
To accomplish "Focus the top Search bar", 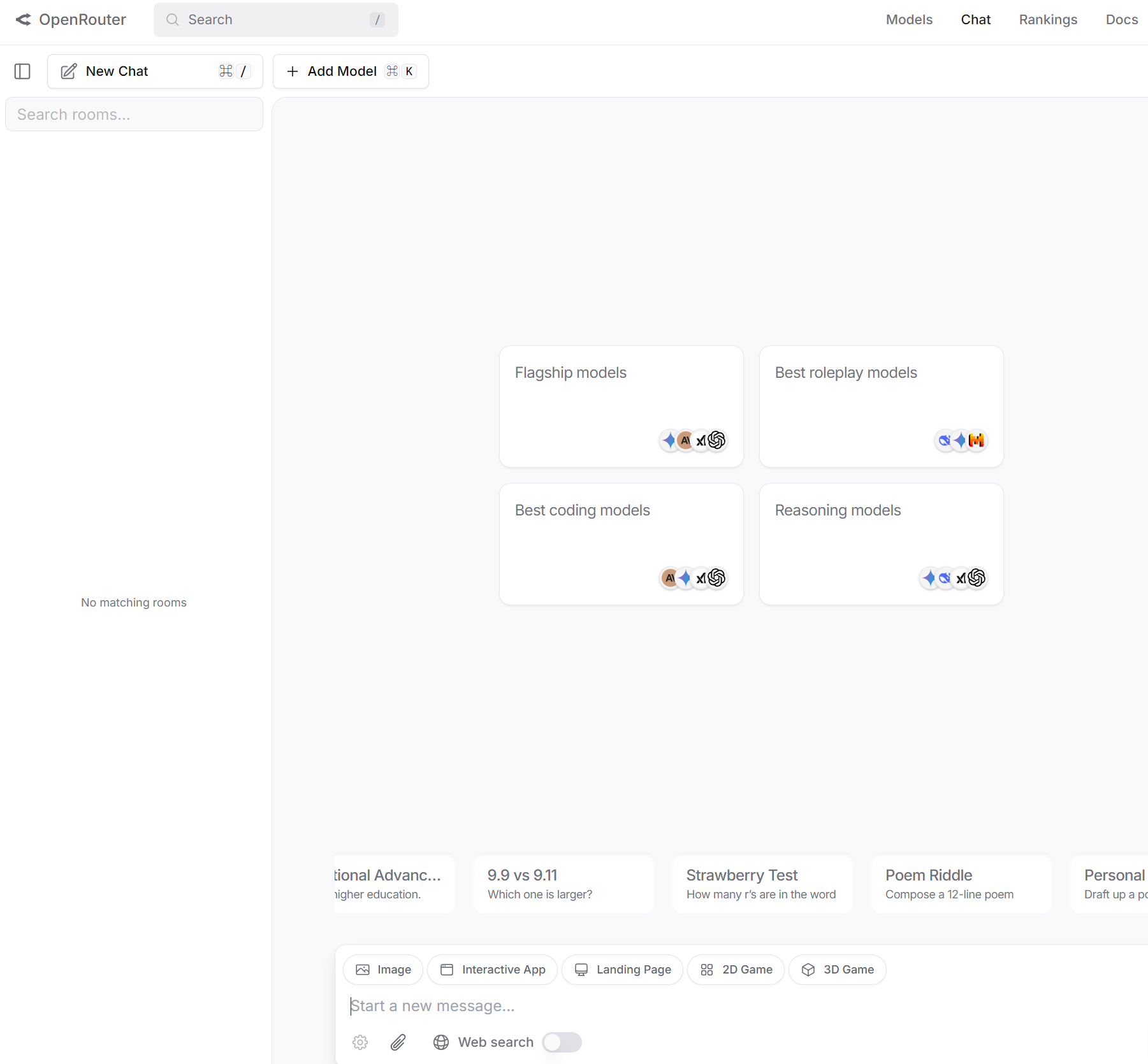I will pyautogui.click(x=276, y=20).
